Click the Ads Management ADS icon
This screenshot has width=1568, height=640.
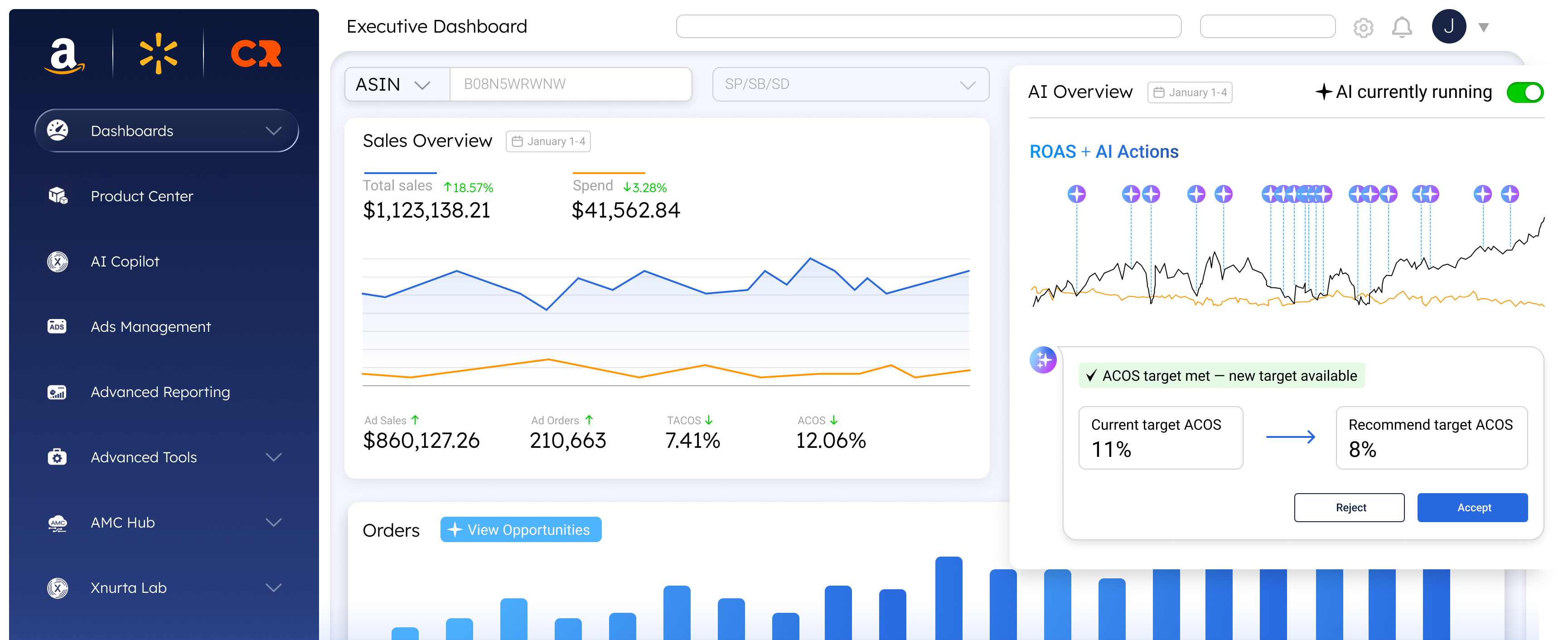57,327
